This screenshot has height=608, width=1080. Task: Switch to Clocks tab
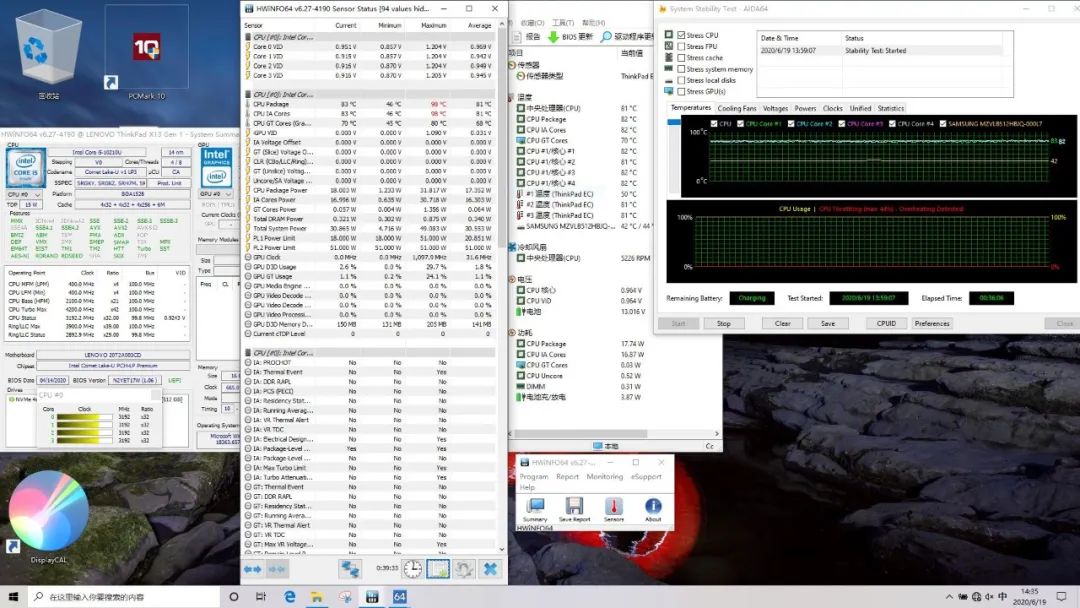pos(832,109)
